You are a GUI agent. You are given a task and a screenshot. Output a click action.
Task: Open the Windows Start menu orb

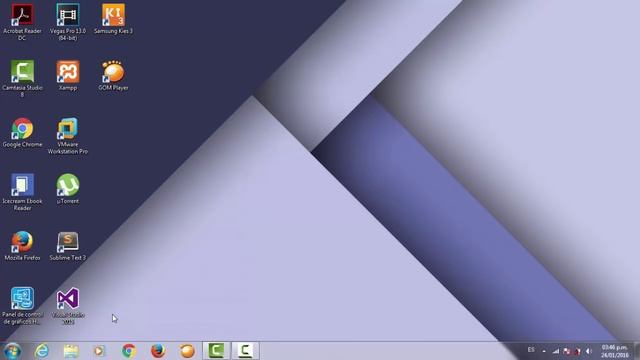pyautogui.click(x=12, y=351)
